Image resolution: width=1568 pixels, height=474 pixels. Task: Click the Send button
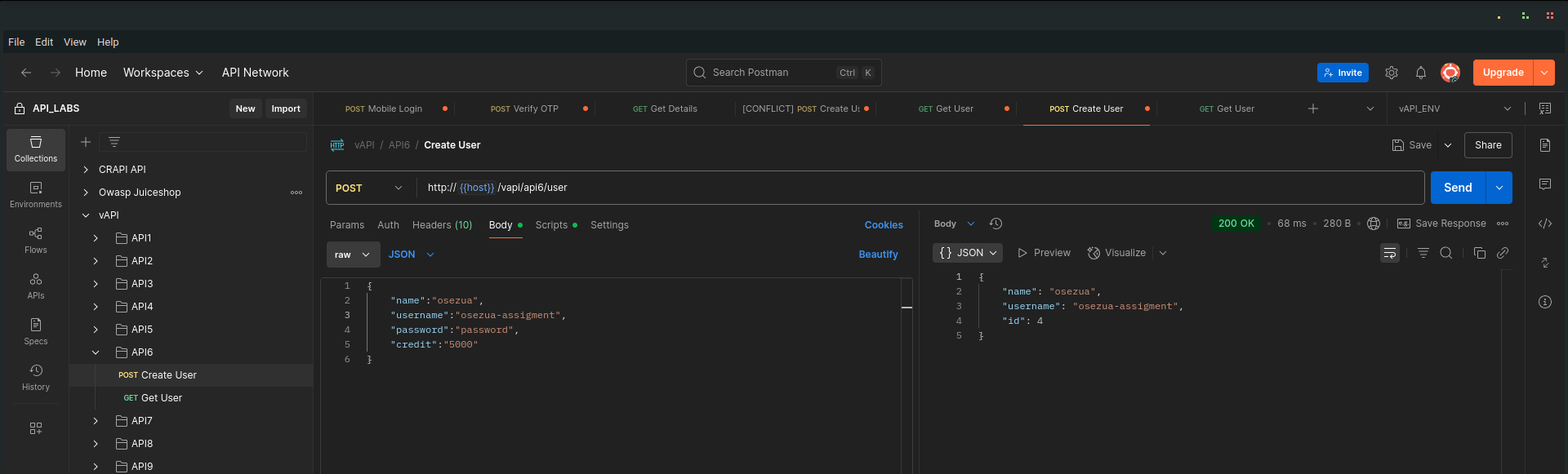tap(1458, 188)
